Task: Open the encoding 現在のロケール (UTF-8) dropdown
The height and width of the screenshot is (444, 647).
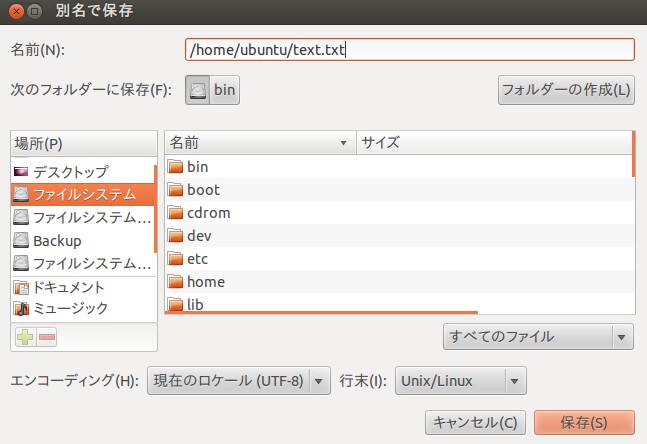Action: [x=239, y=380]
